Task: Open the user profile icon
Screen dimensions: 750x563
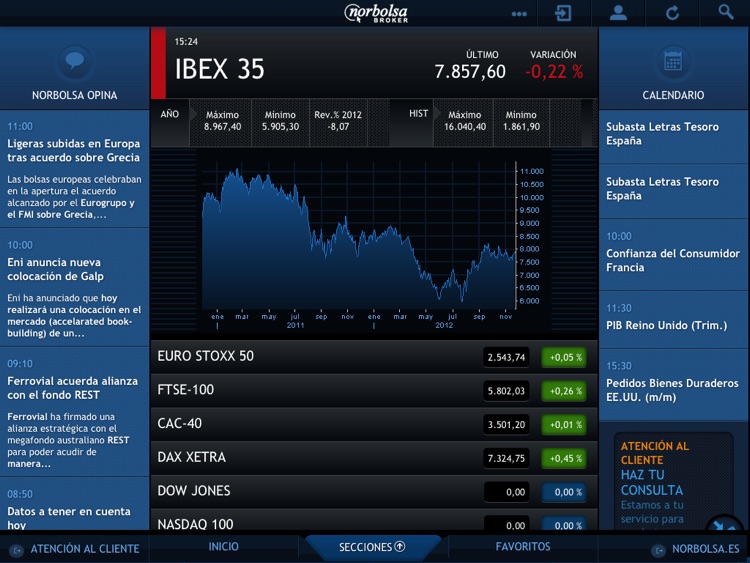Action: (618, 13)
